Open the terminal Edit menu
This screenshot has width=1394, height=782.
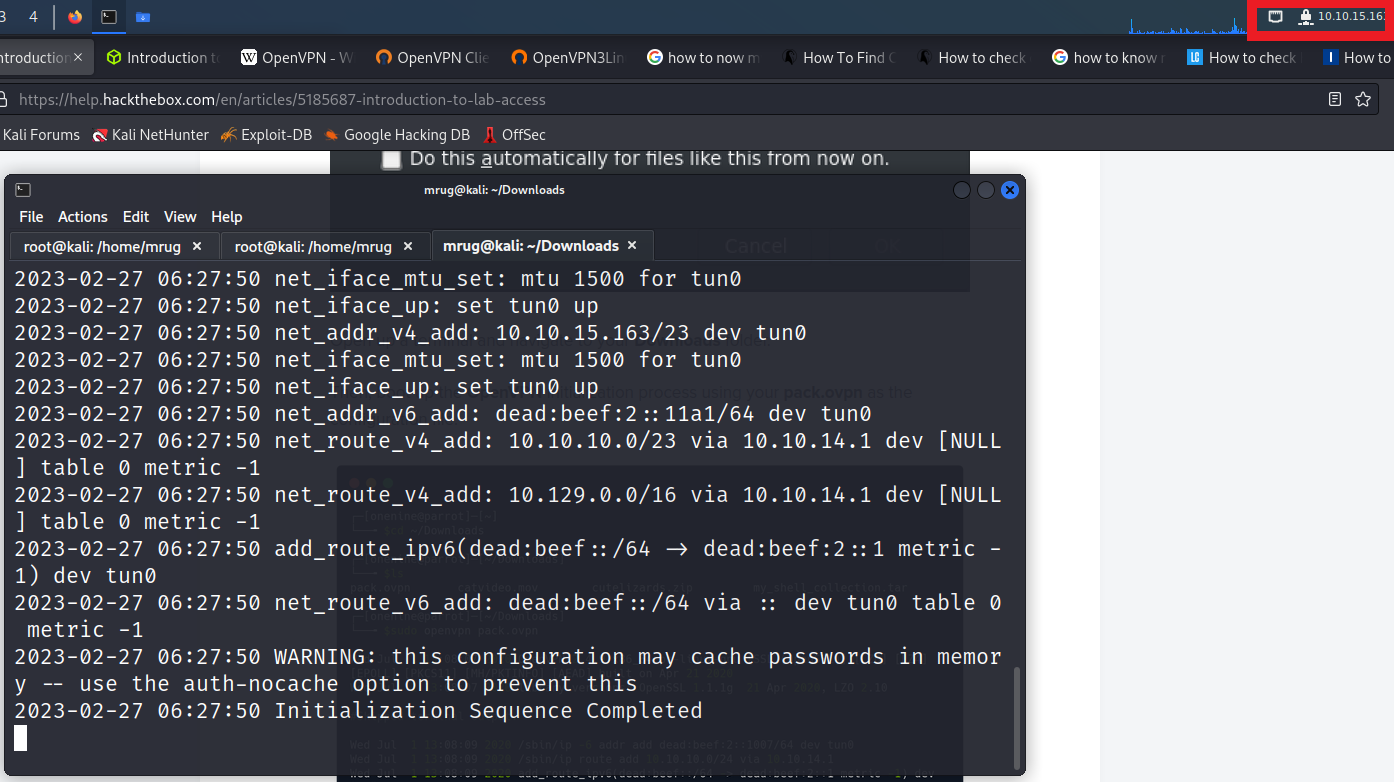tap(136, 217)
